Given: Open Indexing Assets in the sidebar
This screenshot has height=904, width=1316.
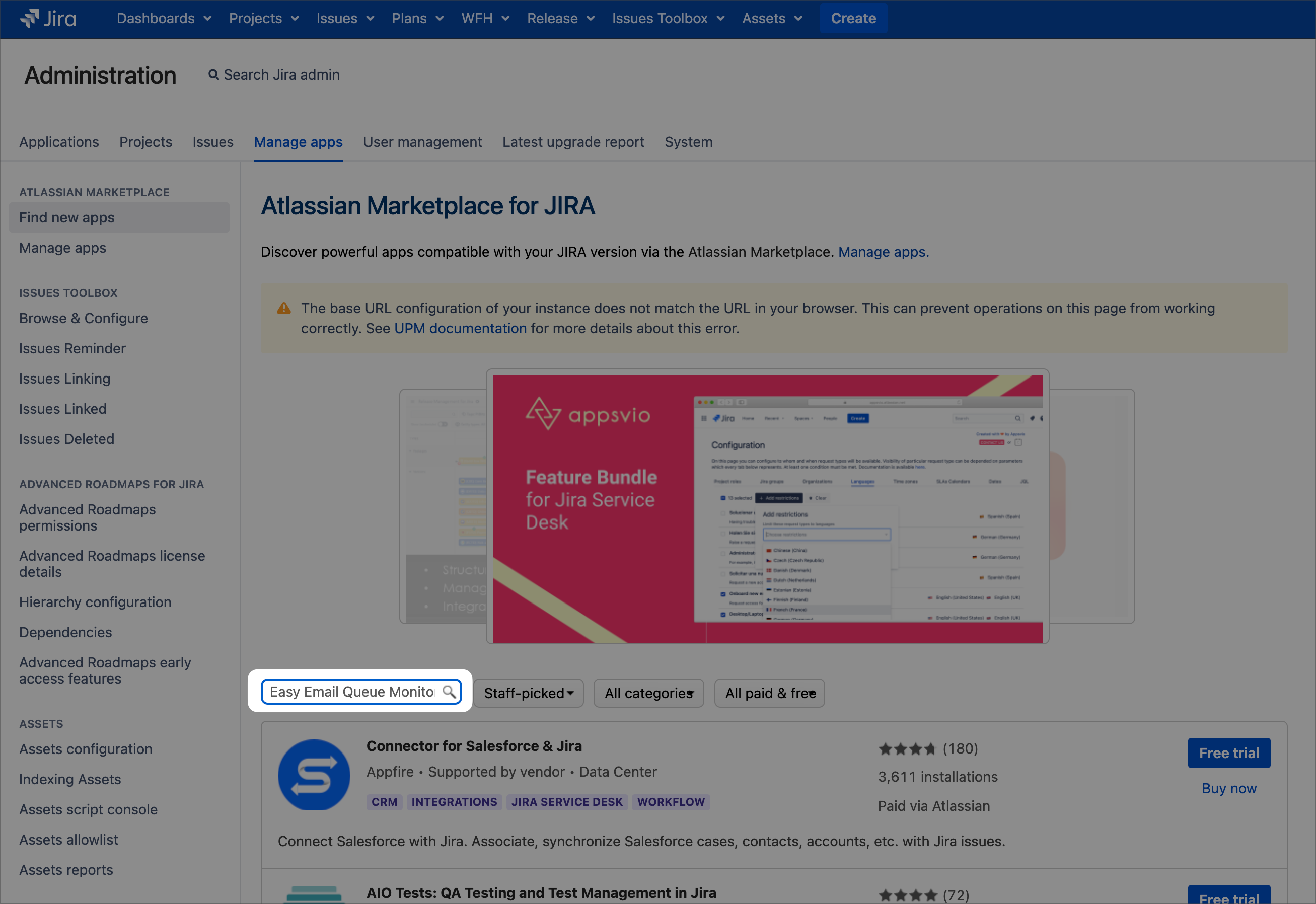Looking at the screenshot, I should (70, 779).
